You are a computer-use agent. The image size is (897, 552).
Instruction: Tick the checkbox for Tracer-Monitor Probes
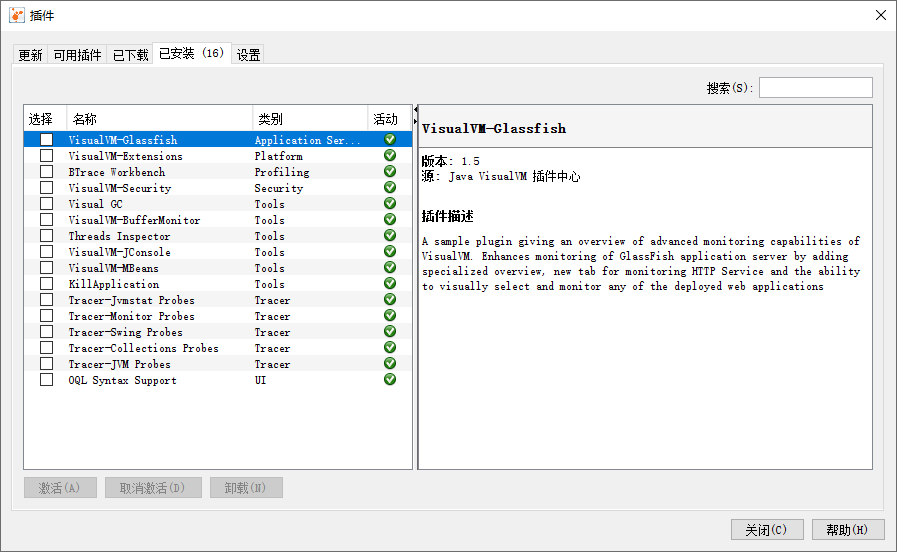pyautogui.click(x=46, y=316)
